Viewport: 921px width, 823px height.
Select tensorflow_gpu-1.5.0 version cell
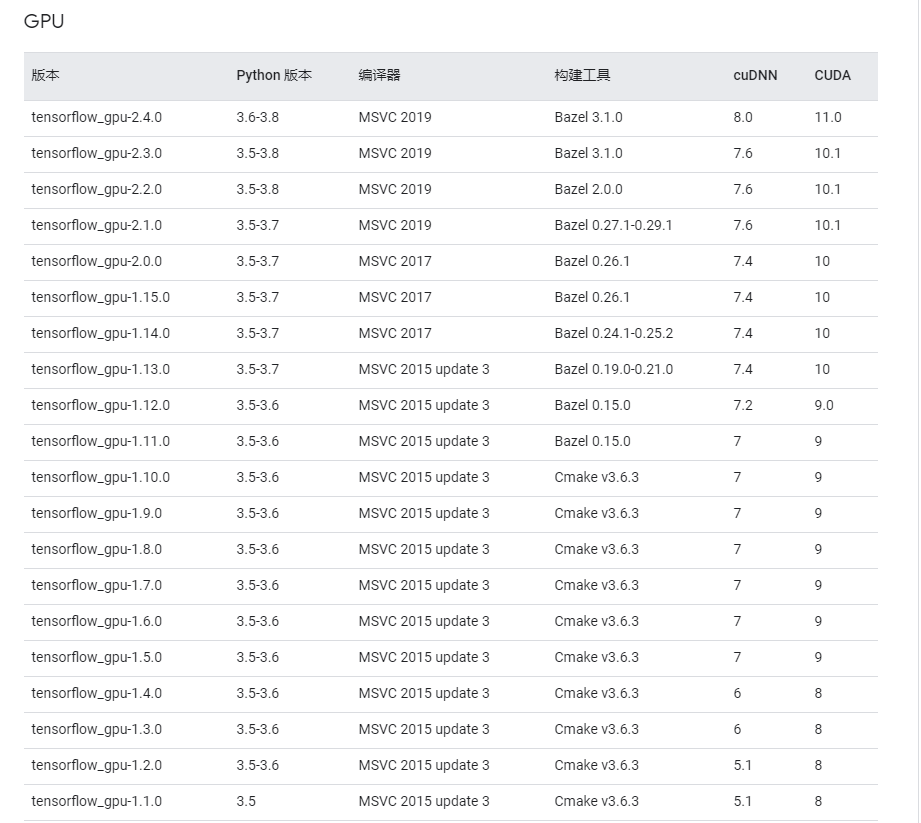click(x=96, y=657)
